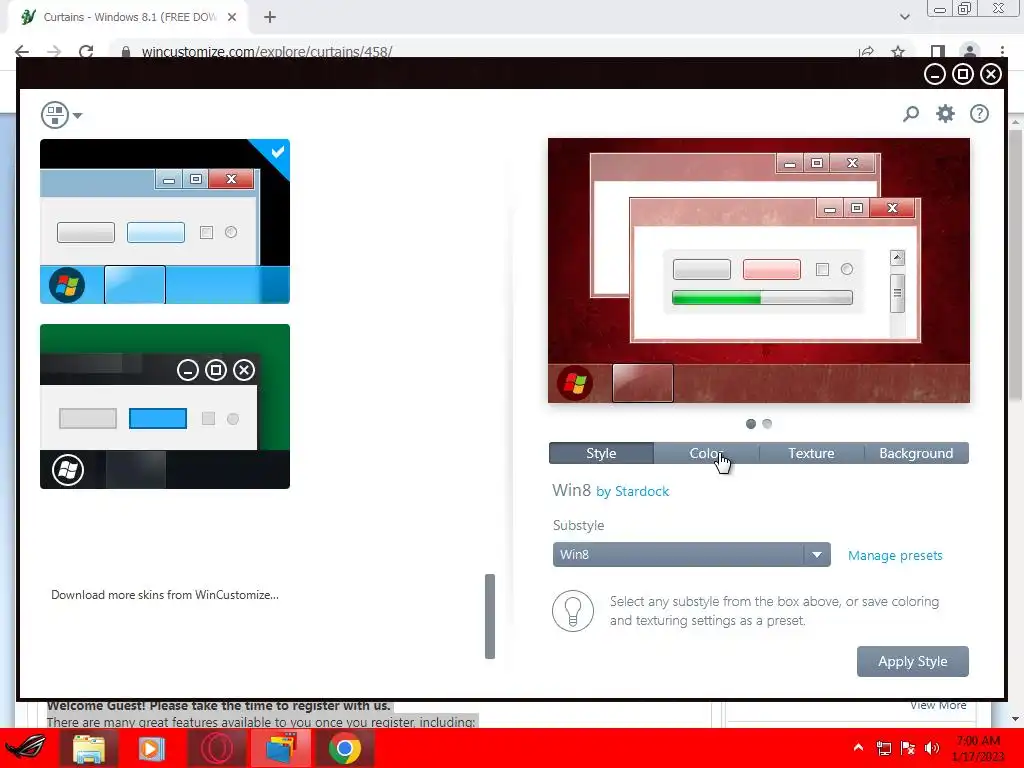Switch to the Background tab
Screen dimensions: 1024x768
coord(916,453)
